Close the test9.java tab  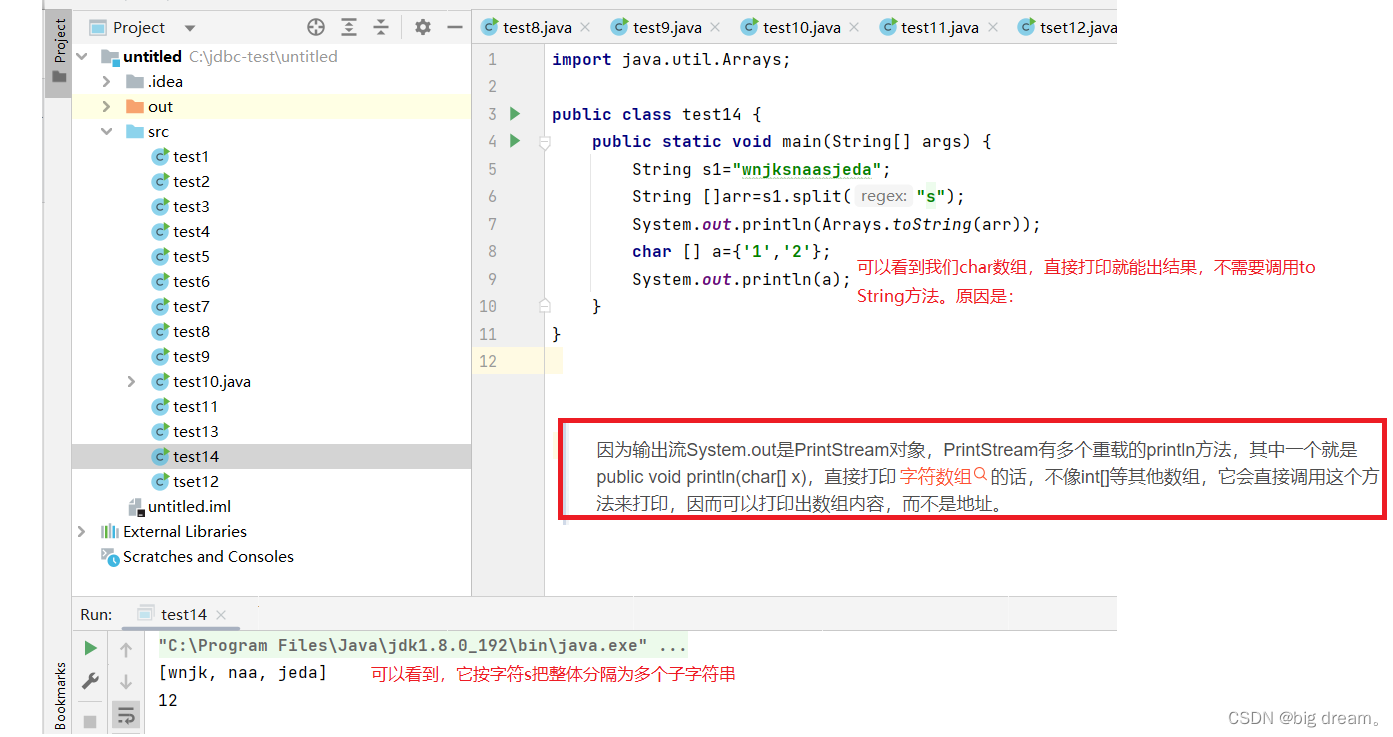[x=714, y=28]
